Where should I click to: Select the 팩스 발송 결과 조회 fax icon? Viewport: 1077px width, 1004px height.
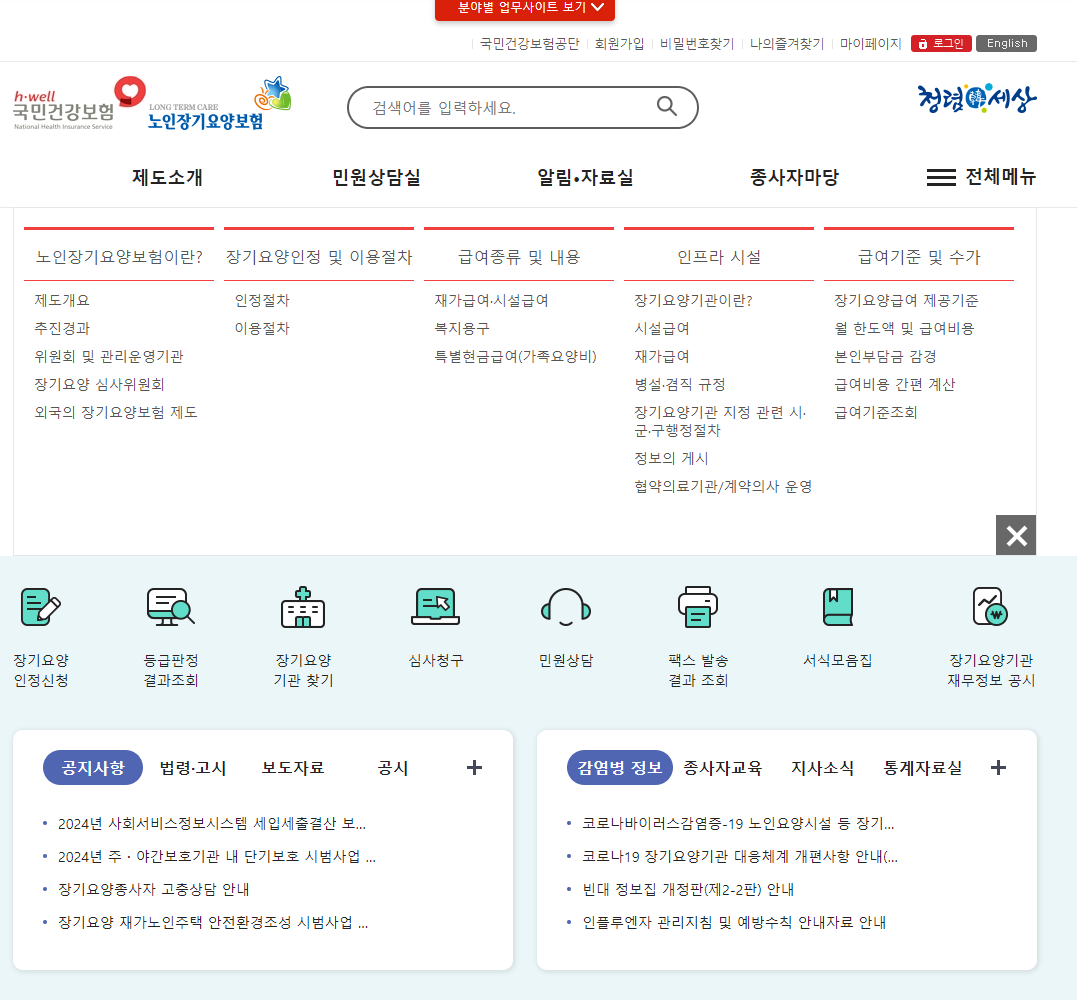point(697,607)
